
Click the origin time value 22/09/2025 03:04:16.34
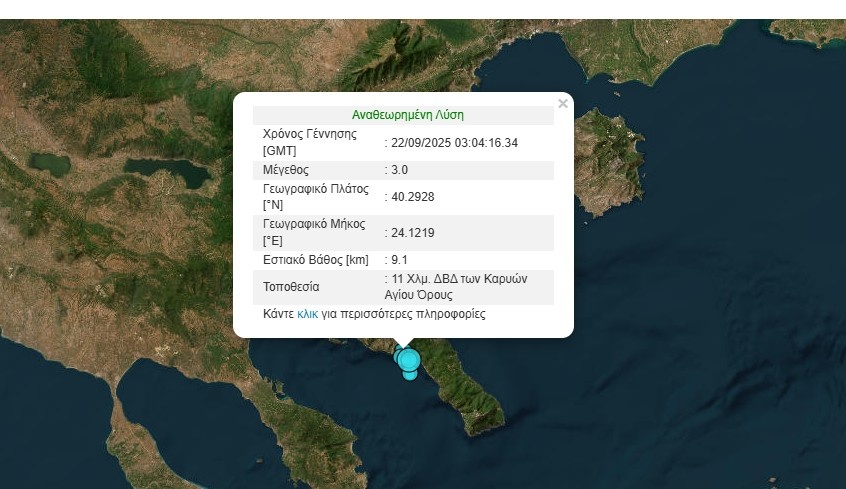tap(454, 143)
